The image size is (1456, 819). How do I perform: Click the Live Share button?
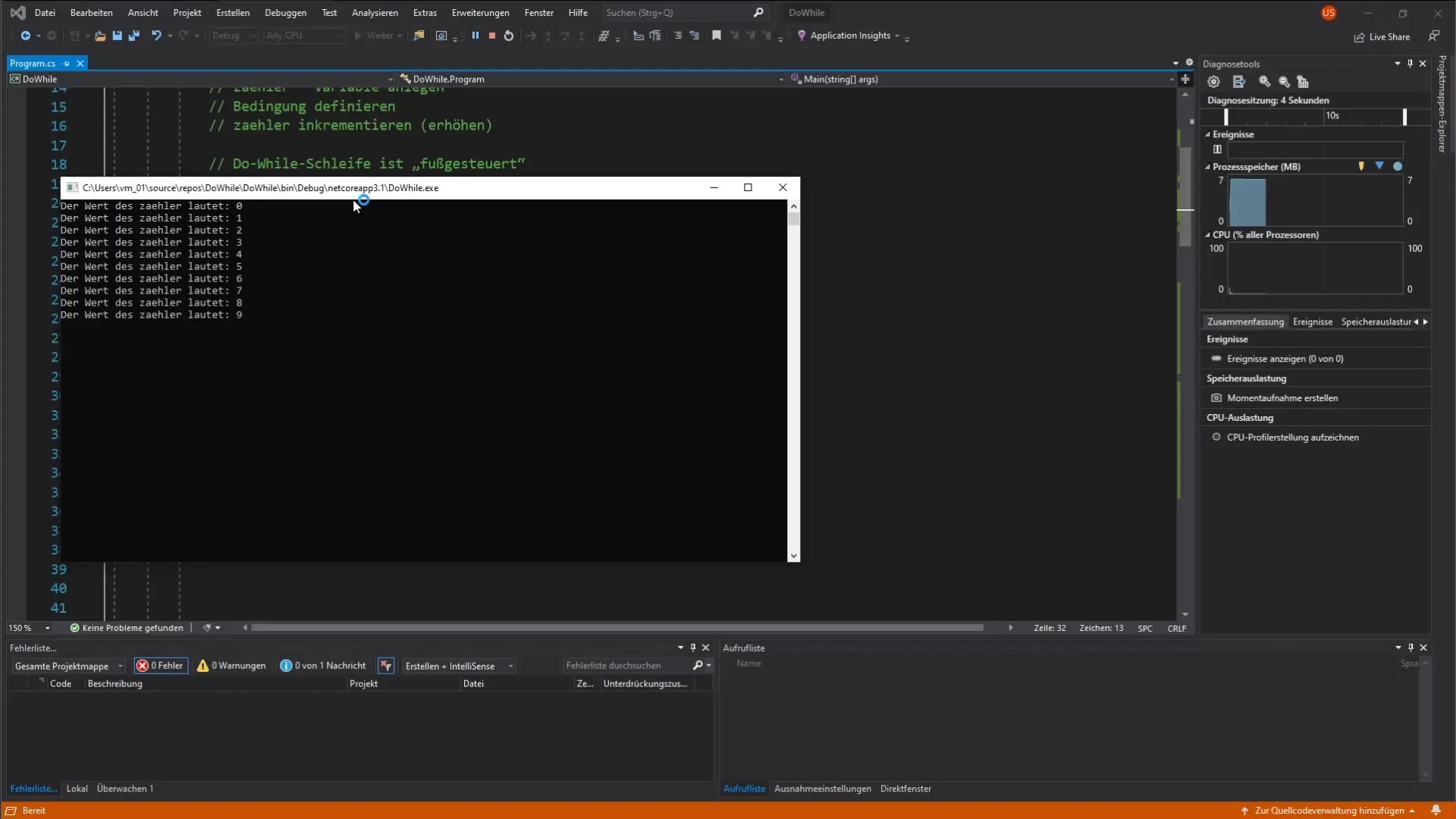click(1382, 36)
